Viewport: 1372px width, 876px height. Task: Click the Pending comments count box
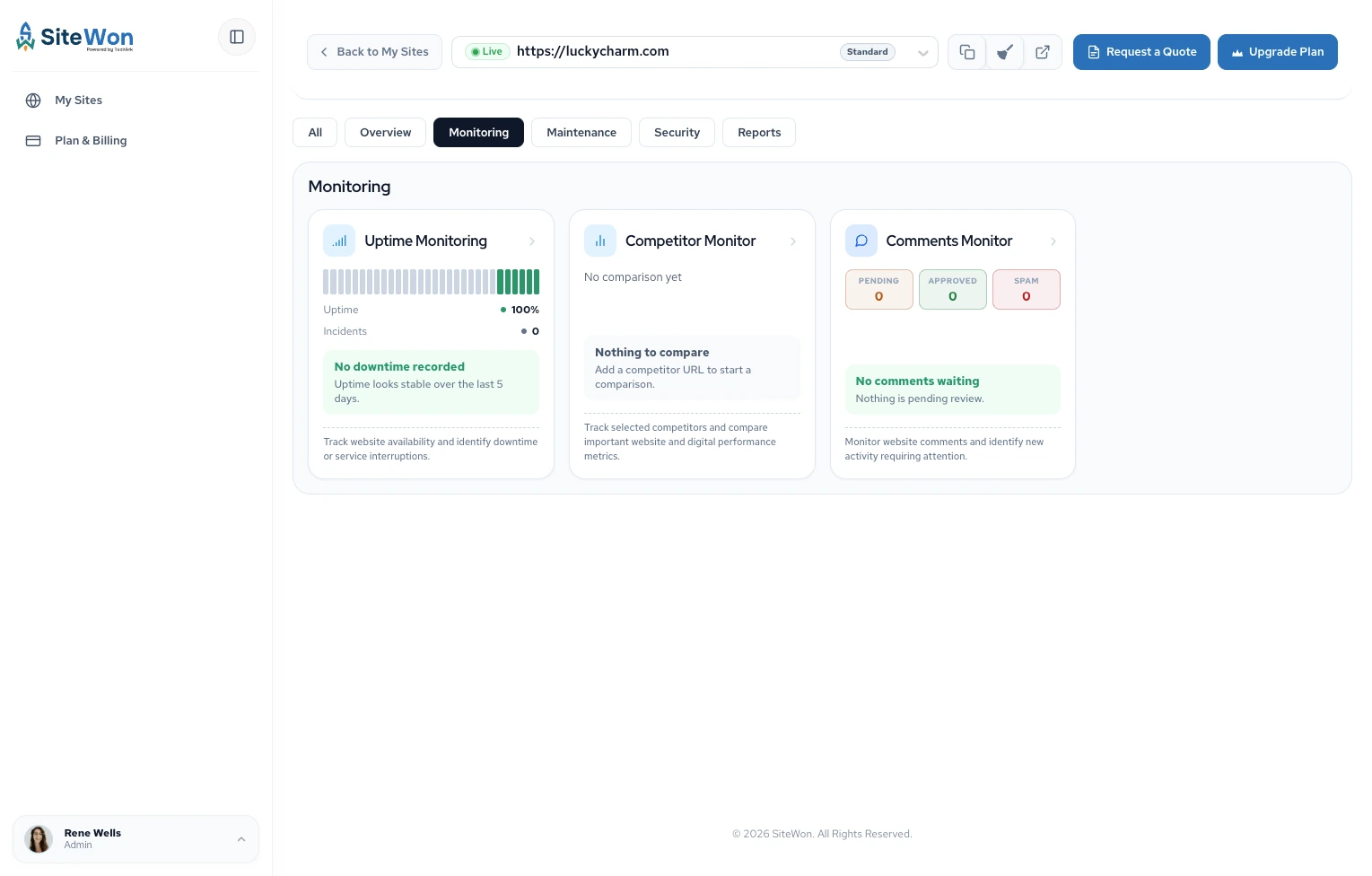pos(879,290)
